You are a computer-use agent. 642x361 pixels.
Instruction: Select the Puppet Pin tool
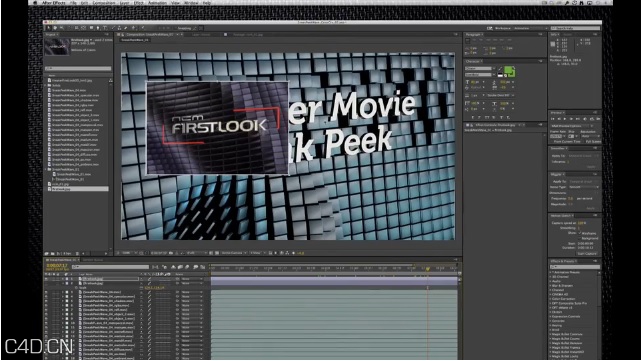pyautogui.click(x=142, y=28)
